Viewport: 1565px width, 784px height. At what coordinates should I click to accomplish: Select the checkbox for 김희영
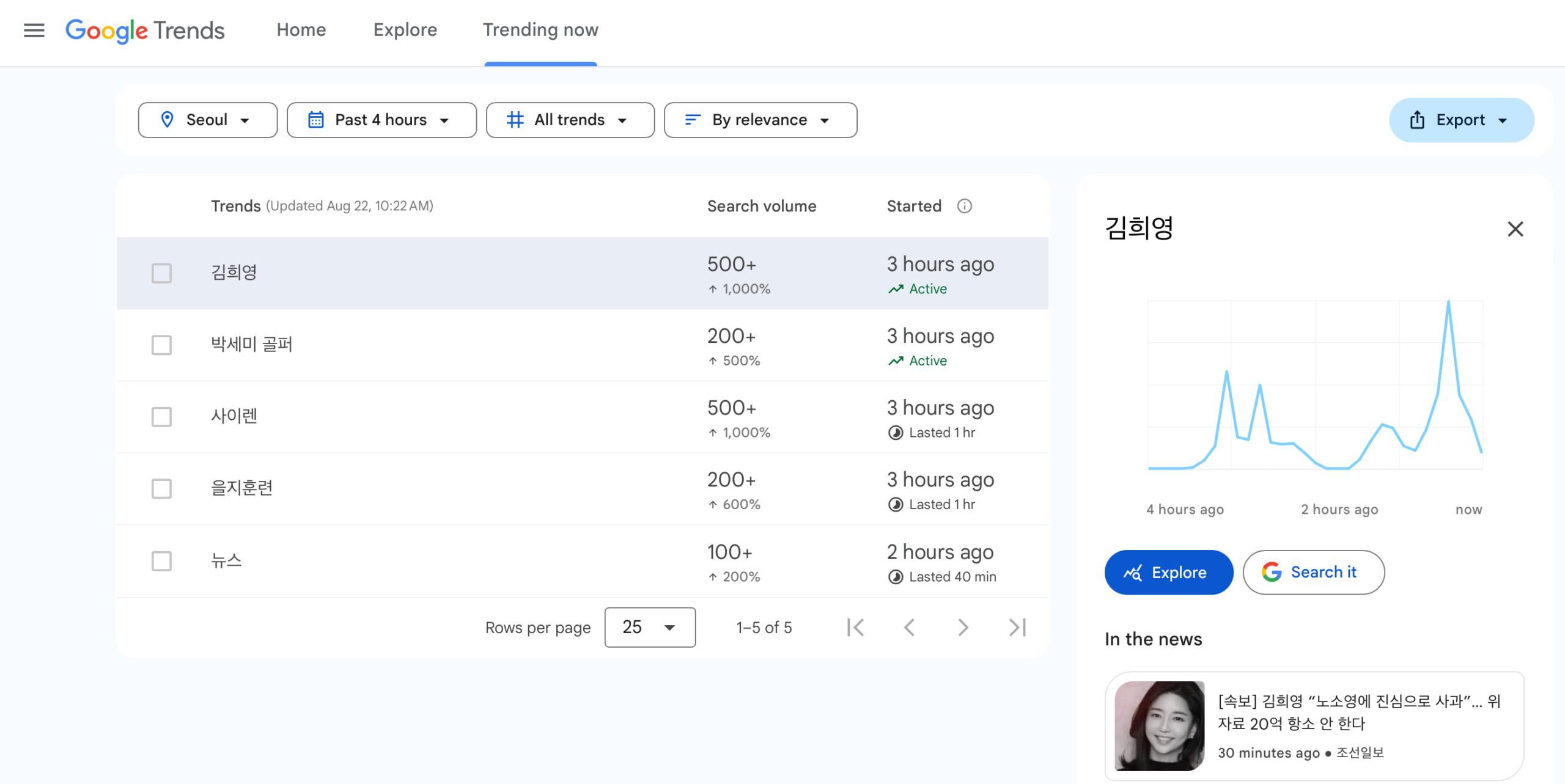click(x=161, y=273)
